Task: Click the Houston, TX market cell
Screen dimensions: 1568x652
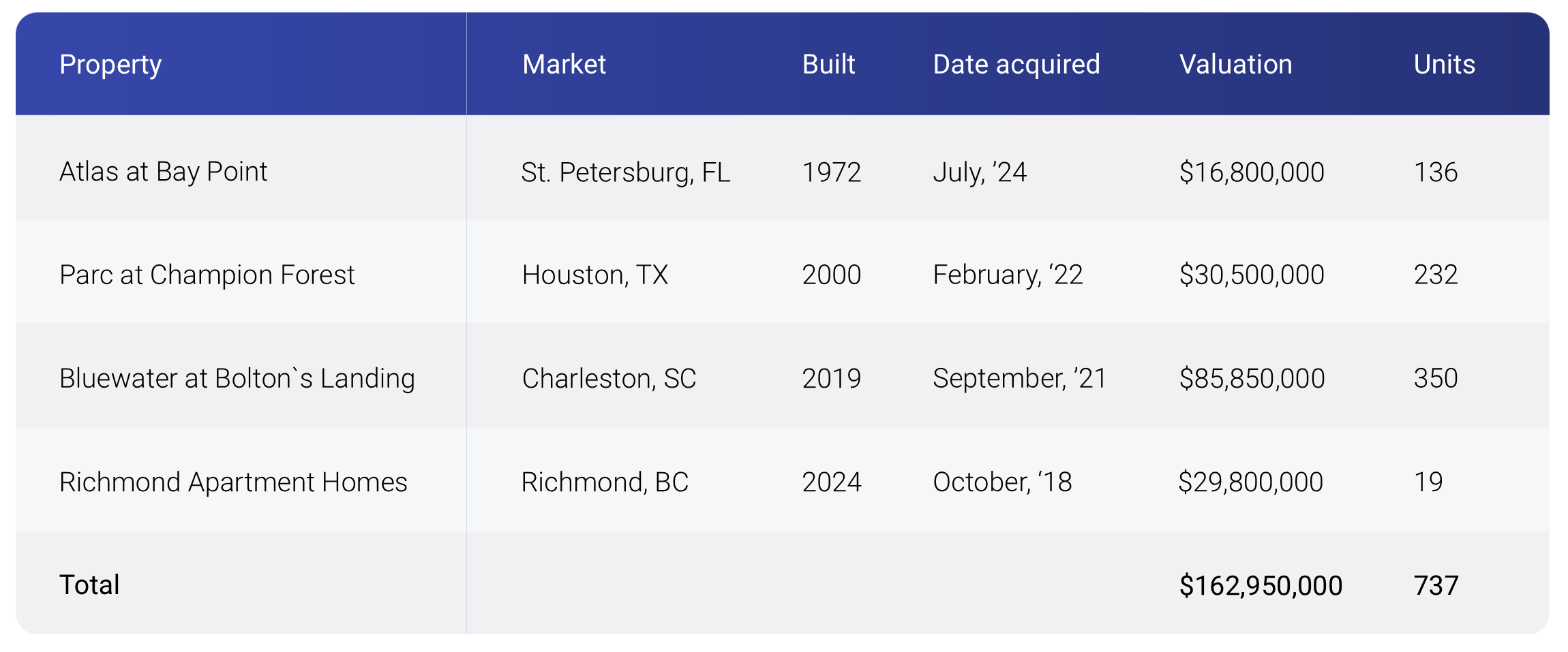Action: click(x=594, y=275)
